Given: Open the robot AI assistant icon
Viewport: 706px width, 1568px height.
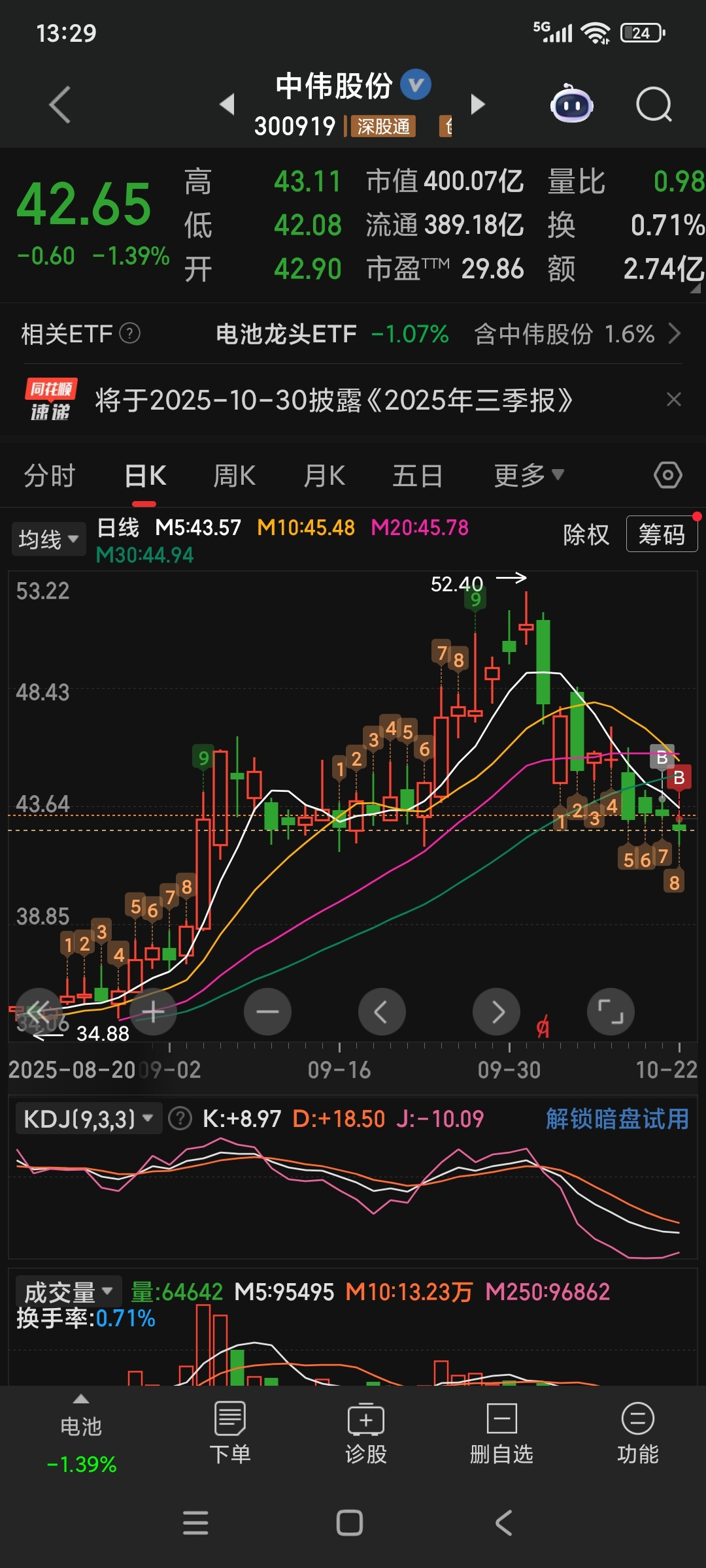Looking at the screenshot, I should tap(571, 104).
